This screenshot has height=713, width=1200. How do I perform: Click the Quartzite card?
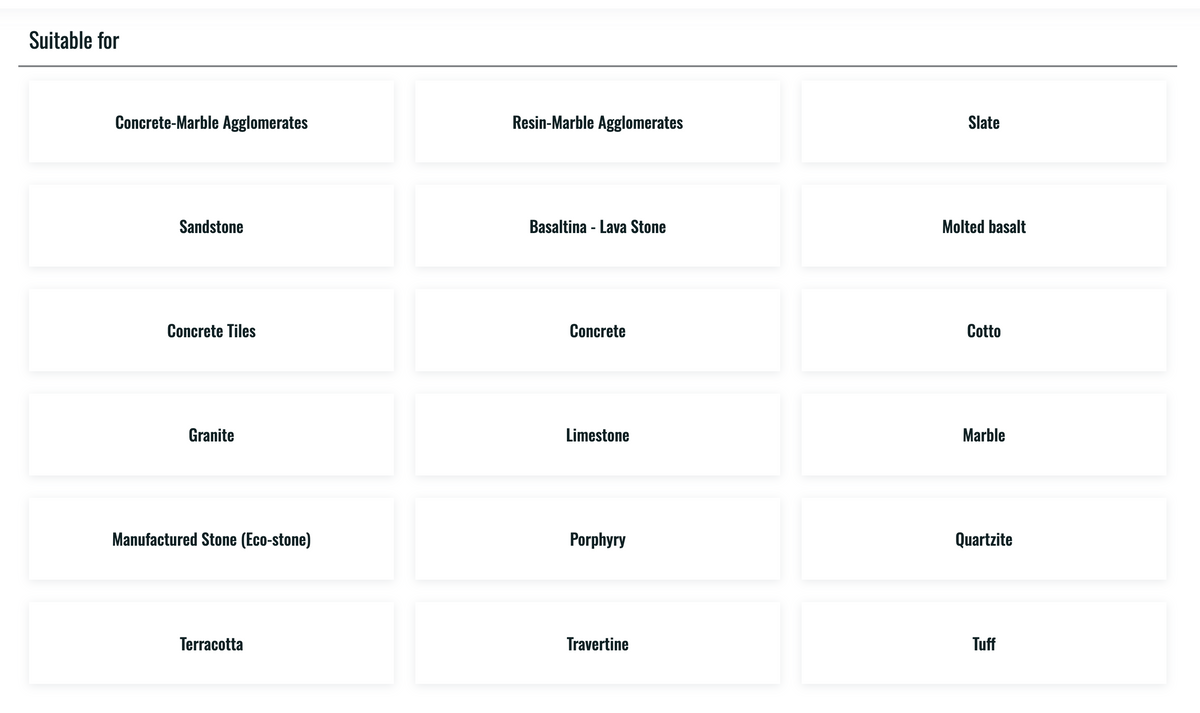pos(984,539)
